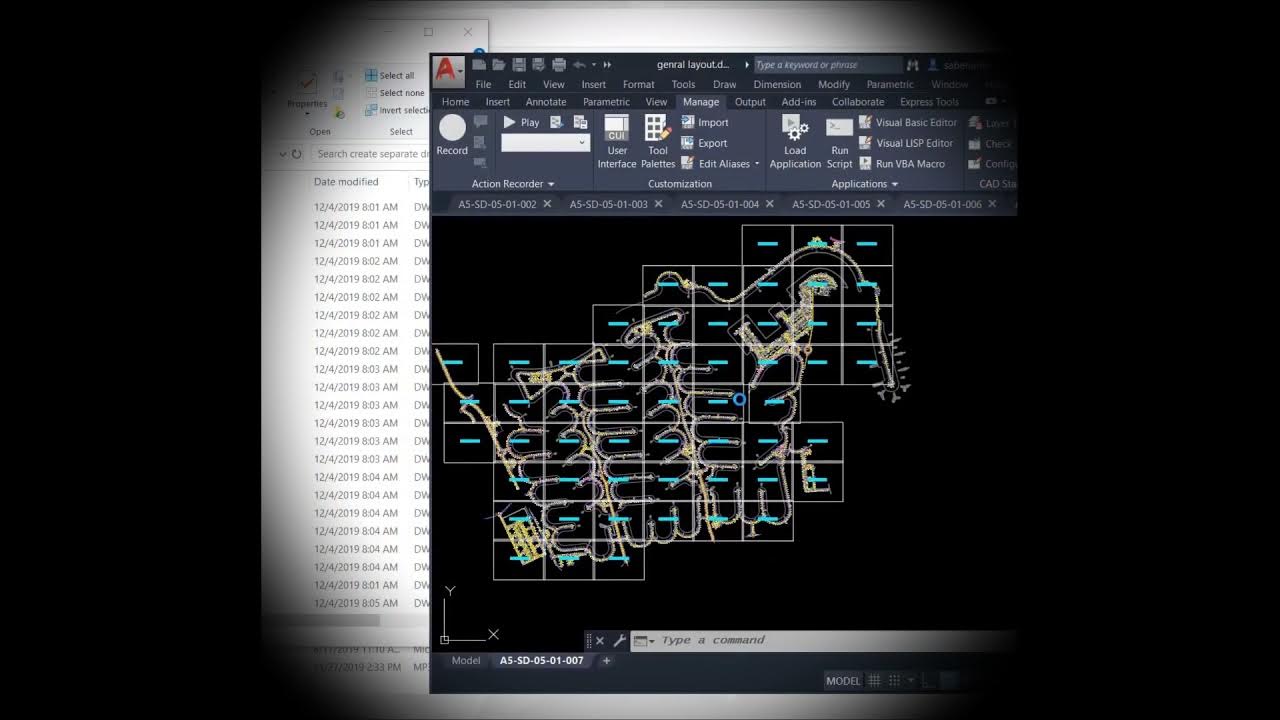Click the keyword search field in AutoCAD title bar
This screenshot has height=720, width=1280.
pos(827,65)
